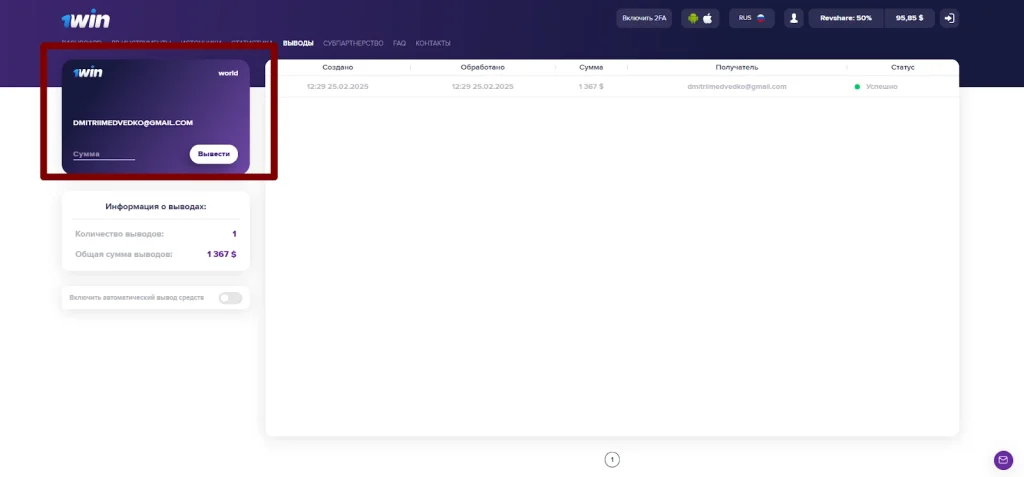Open the Android app download icon
The height and width of the screenshot is (477, 1024).
click(693, 18)
